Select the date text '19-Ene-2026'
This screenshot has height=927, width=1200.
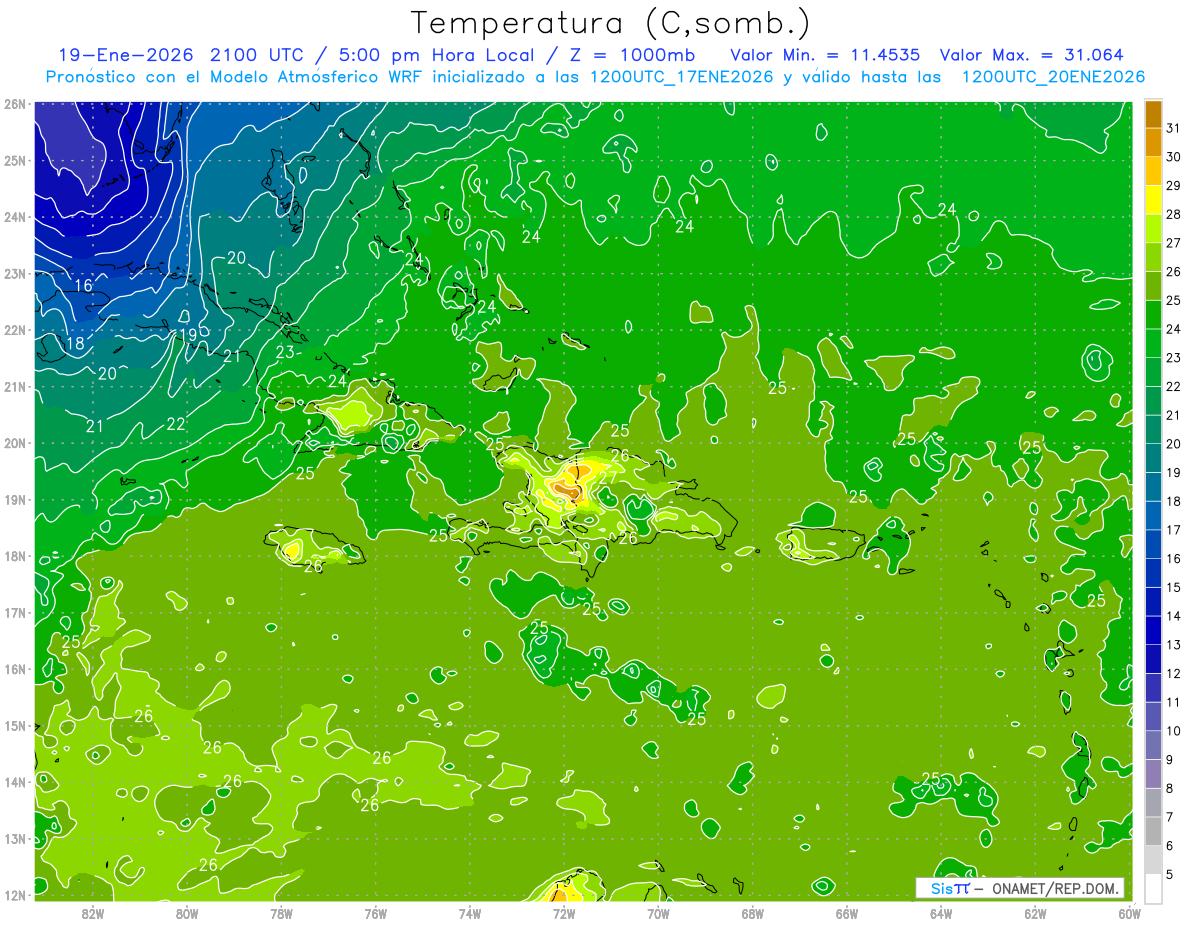[127, 55]
